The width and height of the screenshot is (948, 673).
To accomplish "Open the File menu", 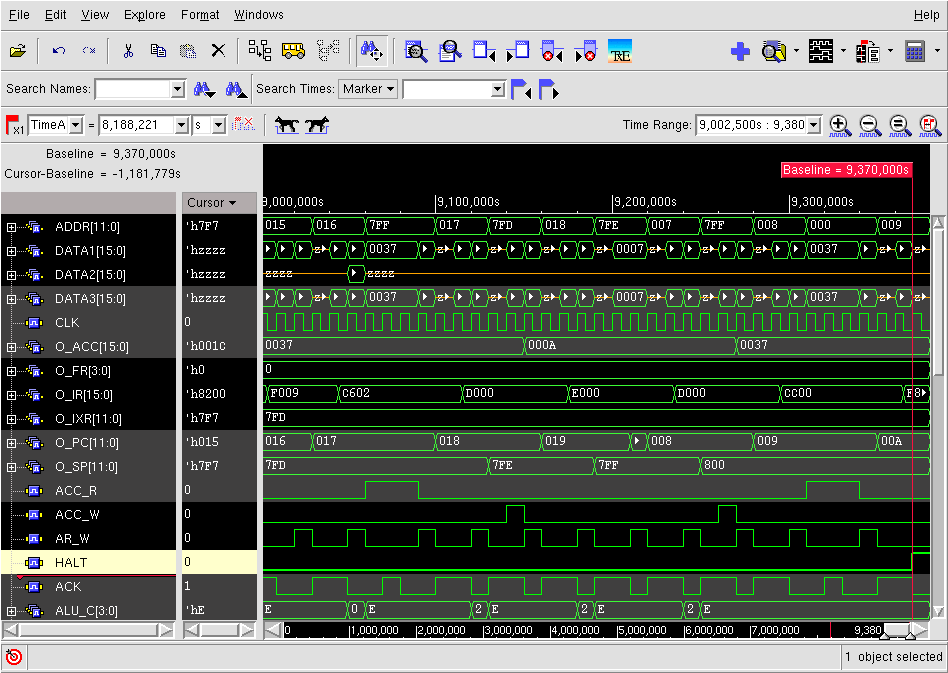I will coord(19,15).
